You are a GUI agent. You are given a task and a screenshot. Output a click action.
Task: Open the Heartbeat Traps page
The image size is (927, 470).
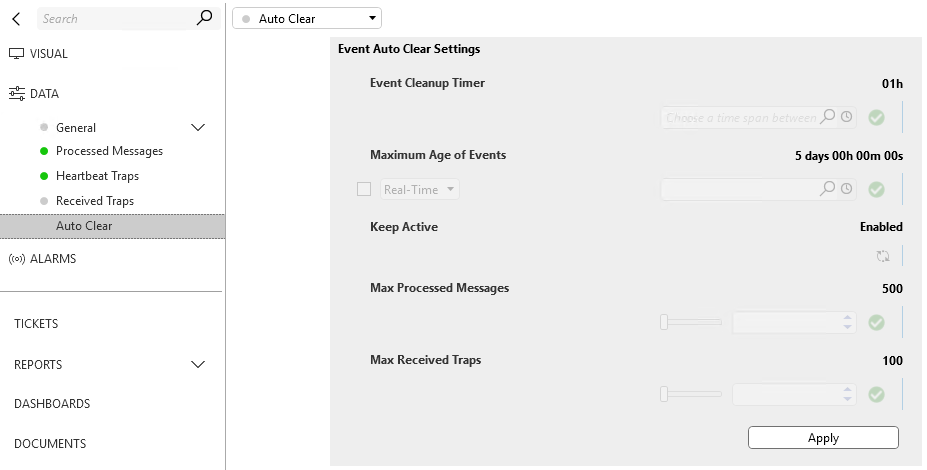(x=98, y=176)
